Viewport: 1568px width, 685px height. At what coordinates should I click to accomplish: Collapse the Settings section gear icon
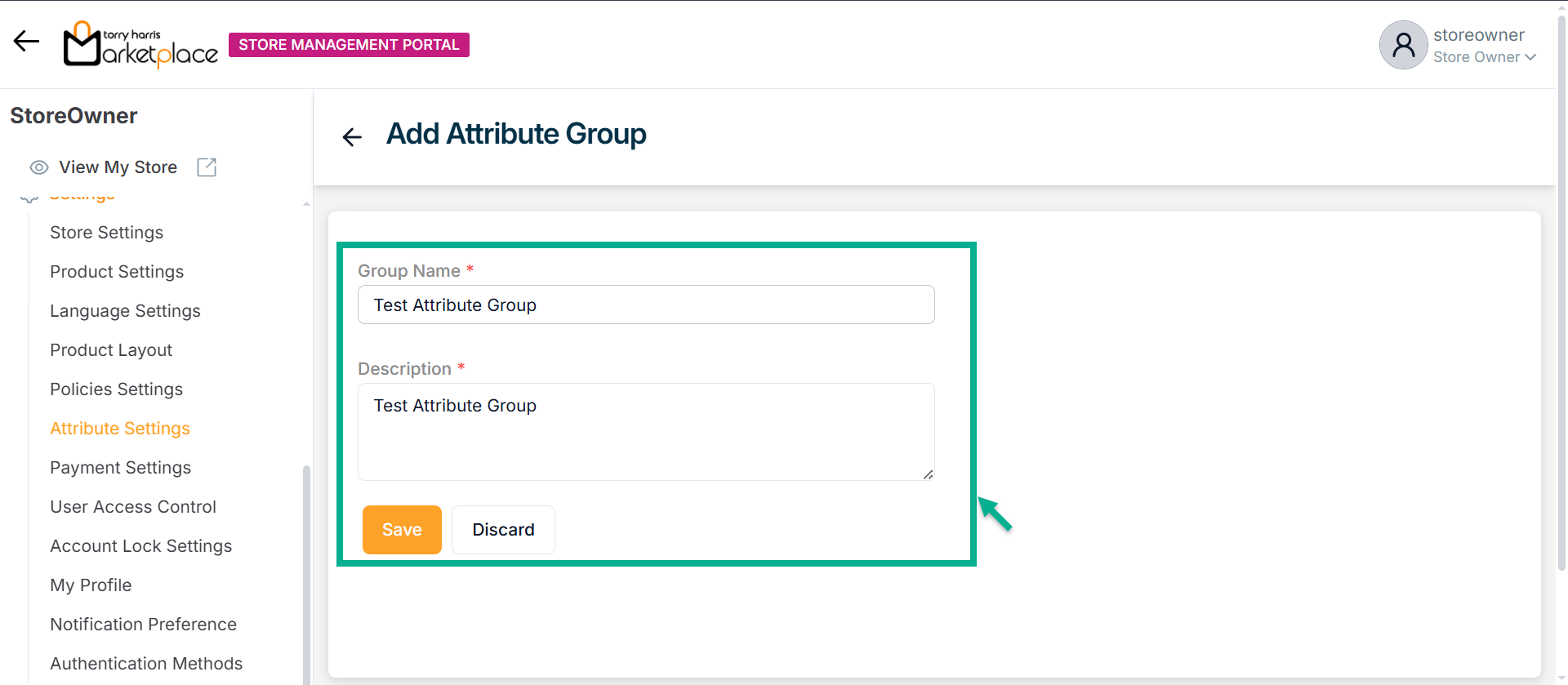[x=29, y=198]
